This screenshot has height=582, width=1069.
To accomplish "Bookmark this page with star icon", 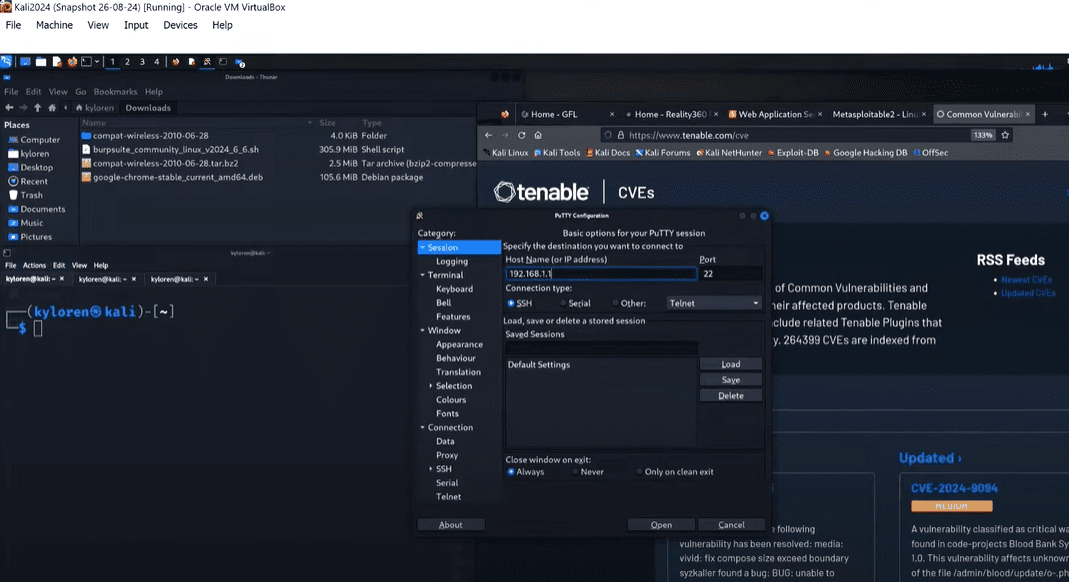I will pyautogui.click(x=1005, y=135).
